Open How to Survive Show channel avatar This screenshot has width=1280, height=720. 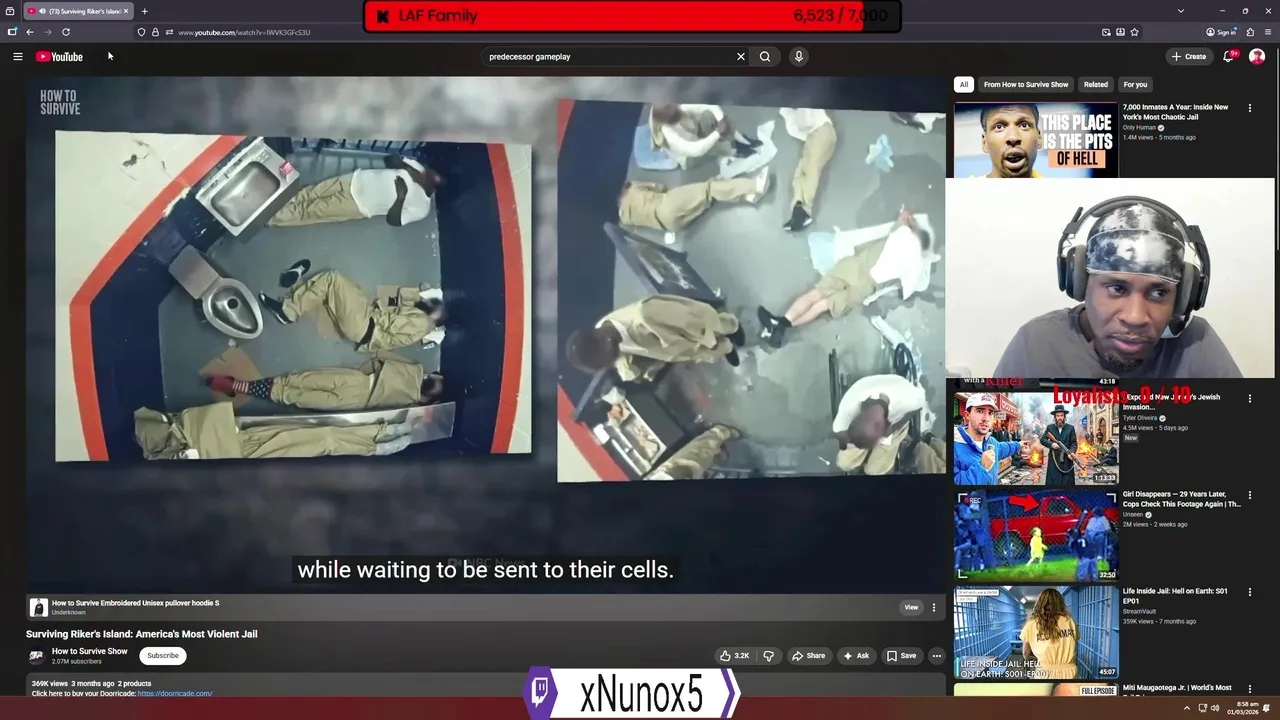[x=36, y=656]
